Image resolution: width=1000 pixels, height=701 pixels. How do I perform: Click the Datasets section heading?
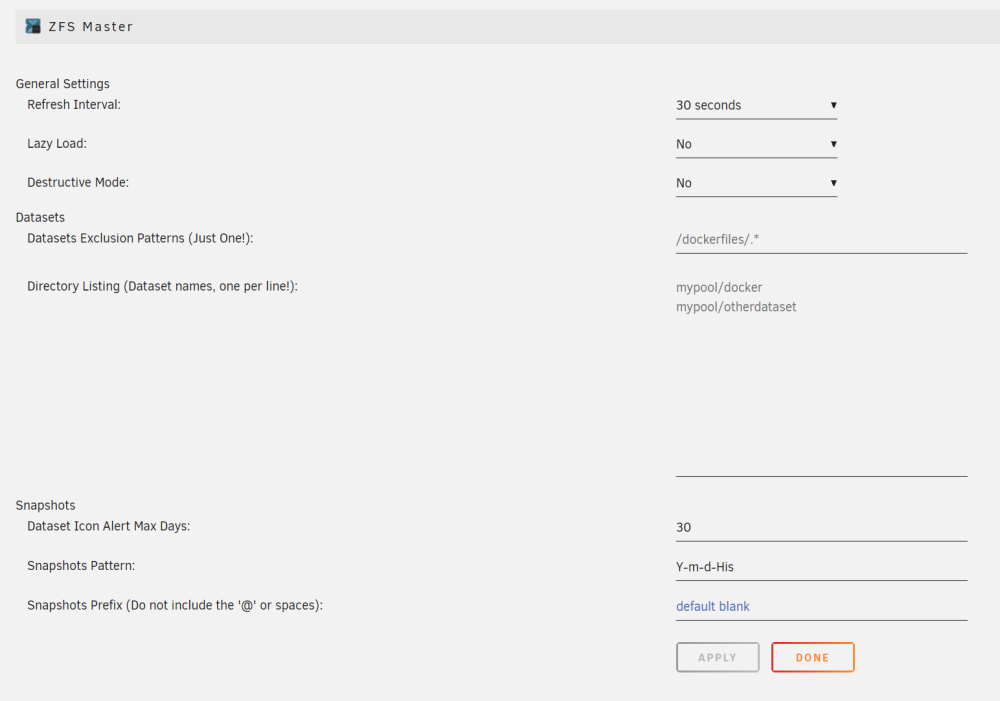click(40, 218)
